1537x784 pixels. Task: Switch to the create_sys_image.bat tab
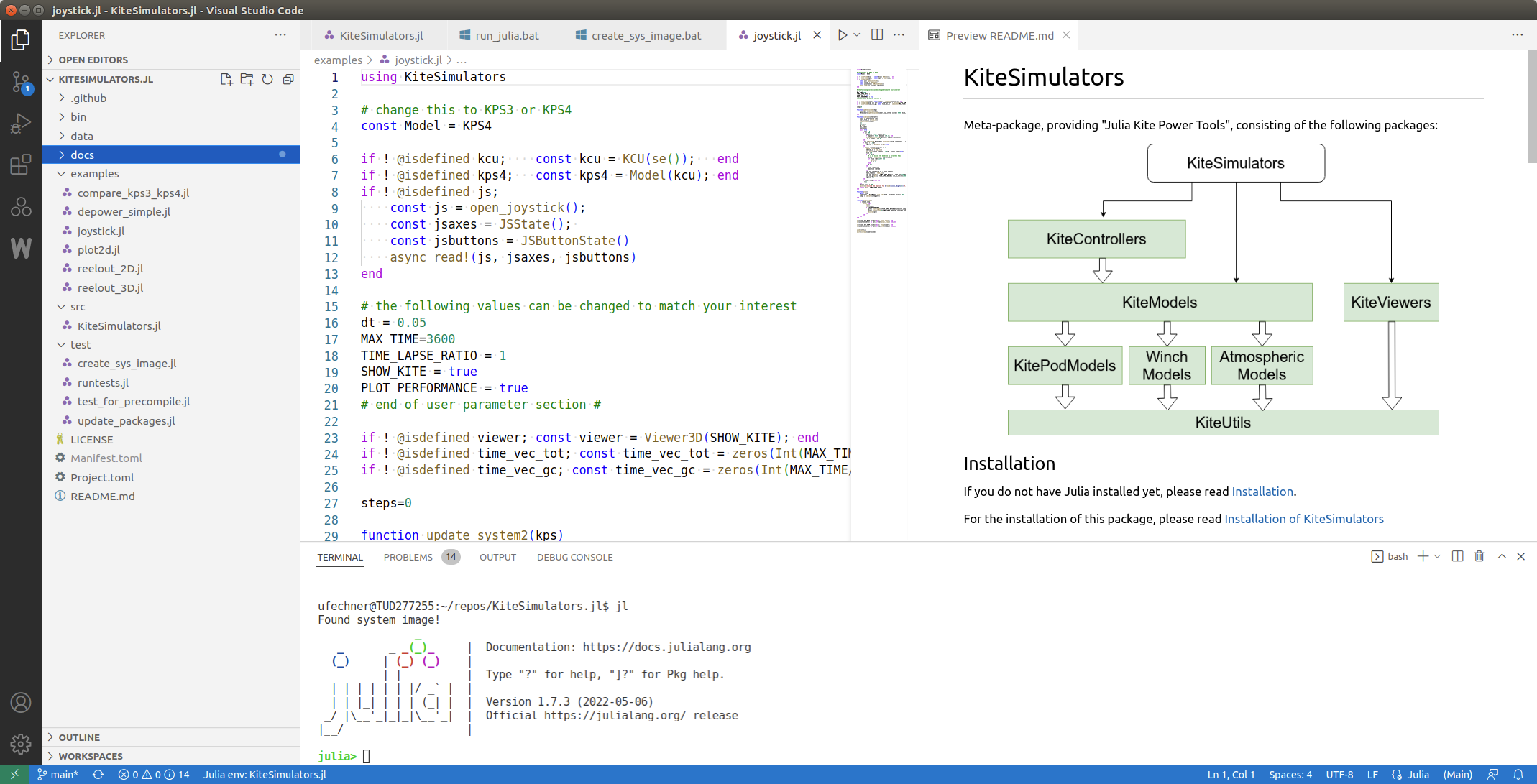[646, 35]
